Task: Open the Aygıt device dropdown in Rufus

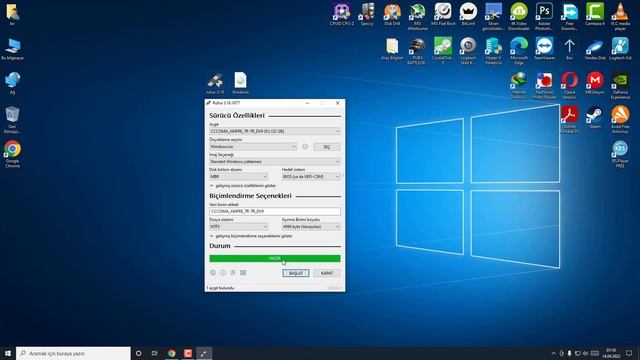Action: (x=275, y=131)
